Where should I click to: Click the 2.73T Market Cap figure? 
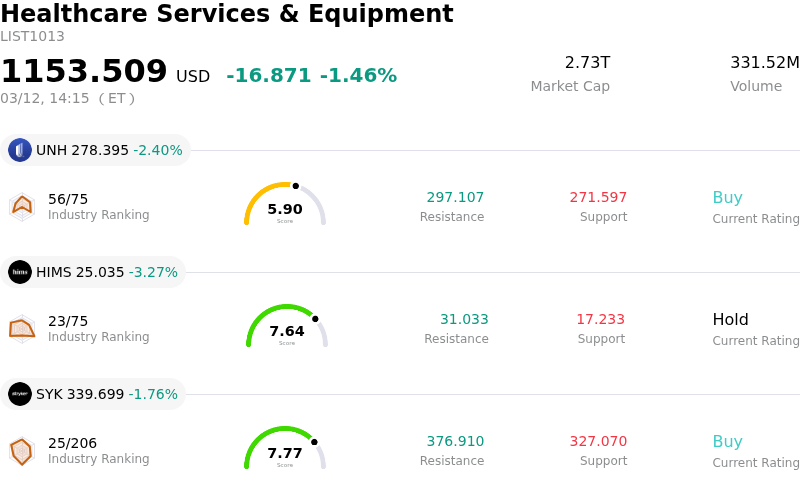click(x=587, y=63)
